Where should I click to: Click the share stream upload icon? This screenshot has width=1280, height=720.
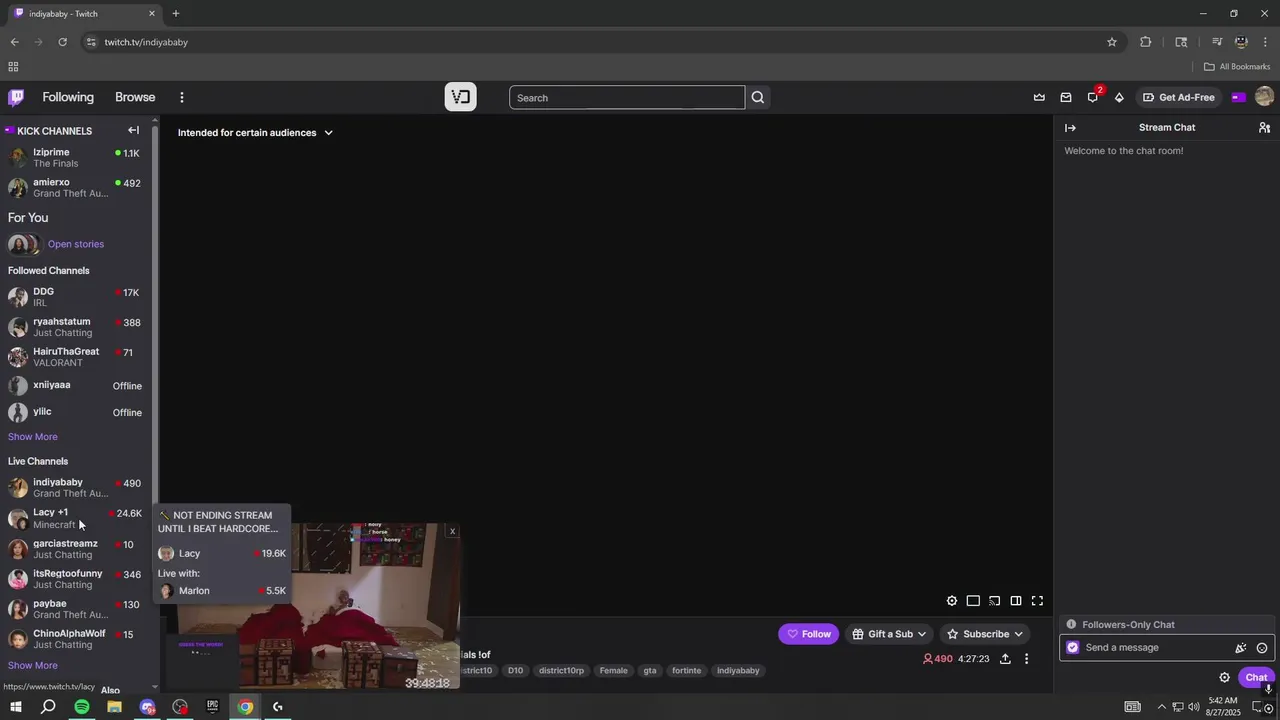(x=1005, y=659)
